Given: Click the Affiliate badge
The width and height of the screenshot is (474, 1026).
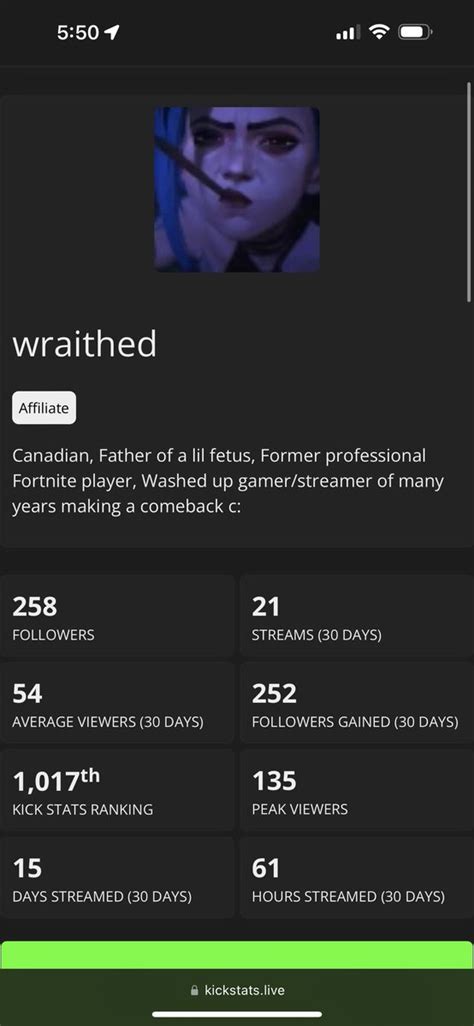Looking at the screenshot, I should pos(44,408).
